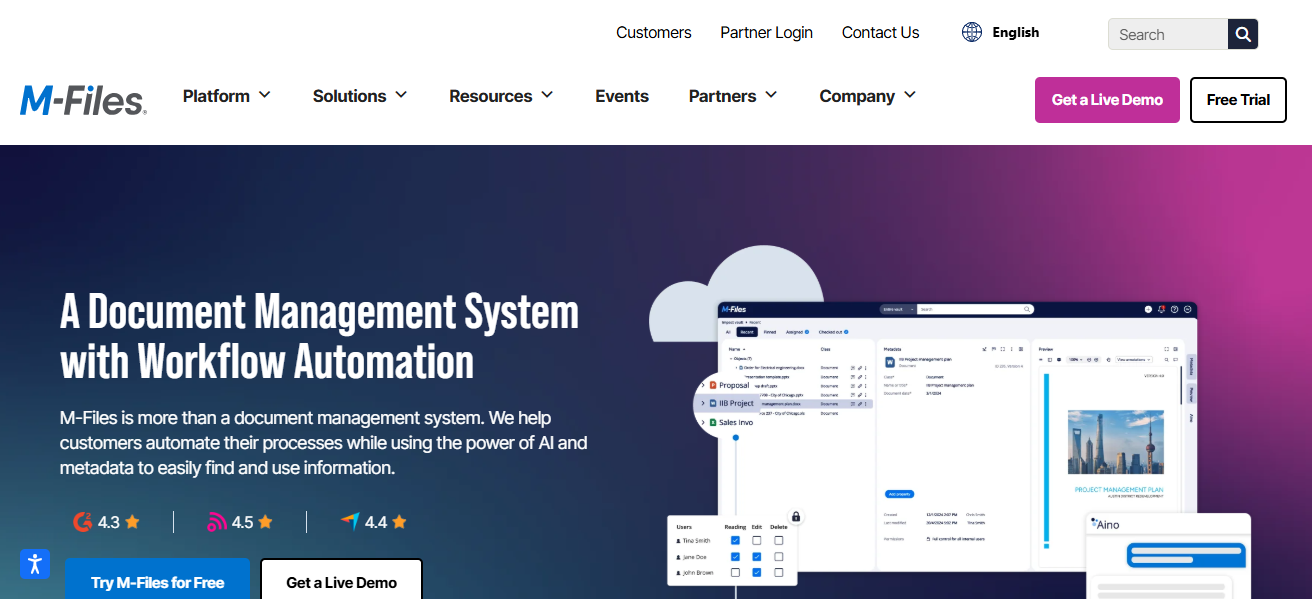Toggle Reading checkbox for John Brown
The height and width of the screenshot is (599, 1312).
[735, 572]
